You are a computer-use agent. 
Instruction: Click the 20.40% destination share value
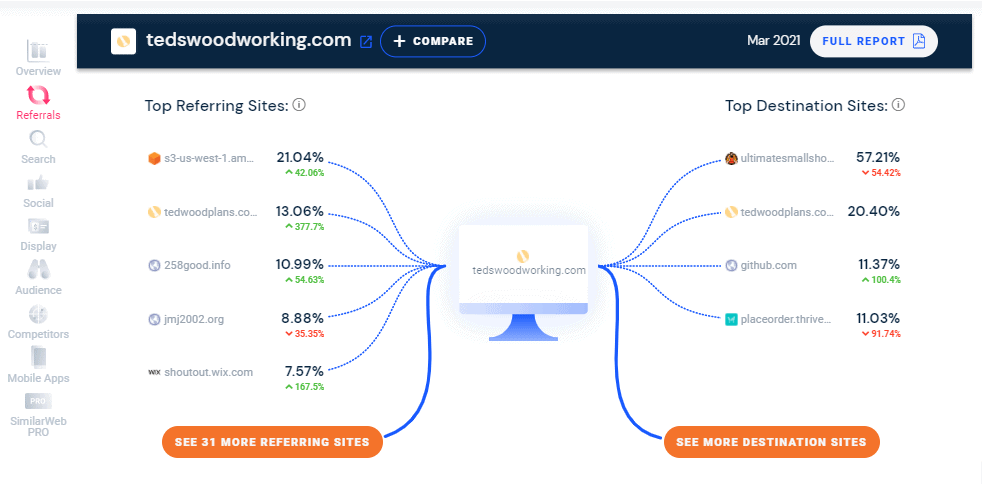(x=874, y=211)
